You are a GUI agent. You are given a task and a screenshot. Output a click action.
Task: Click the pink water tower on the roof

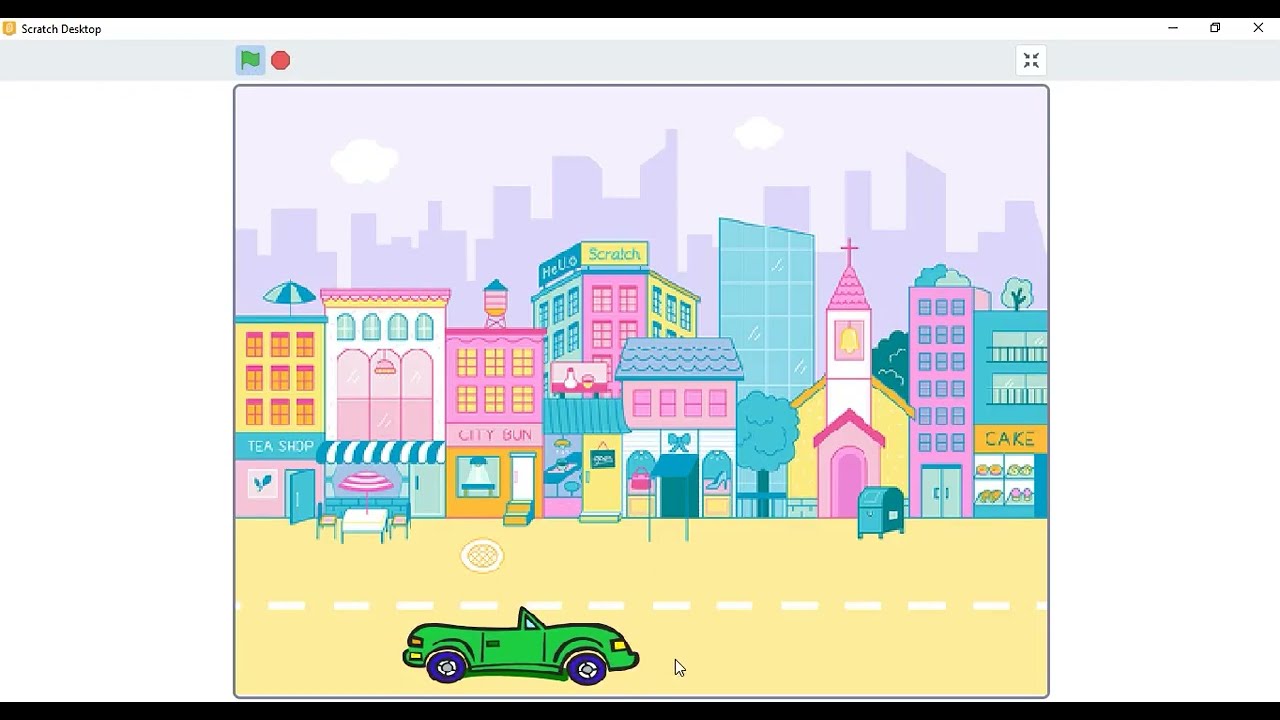point(495,300)
